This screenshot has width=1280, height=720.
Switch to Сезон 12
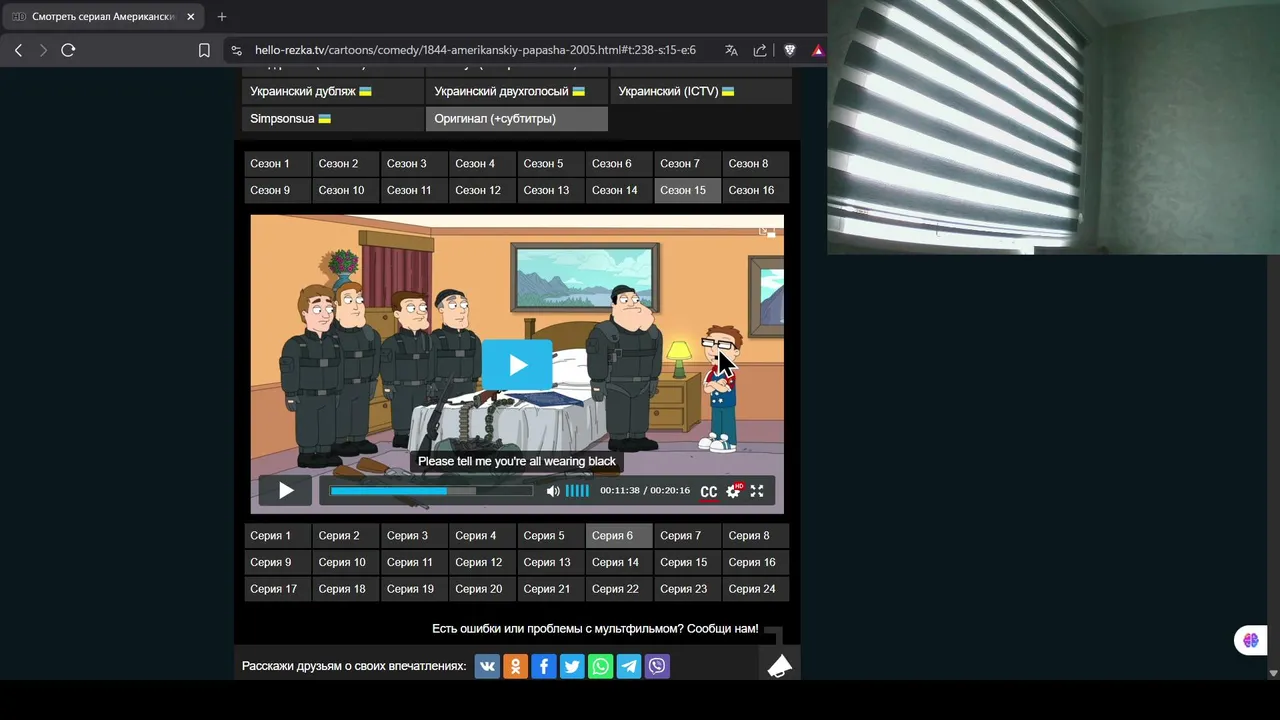coord(482,190)
